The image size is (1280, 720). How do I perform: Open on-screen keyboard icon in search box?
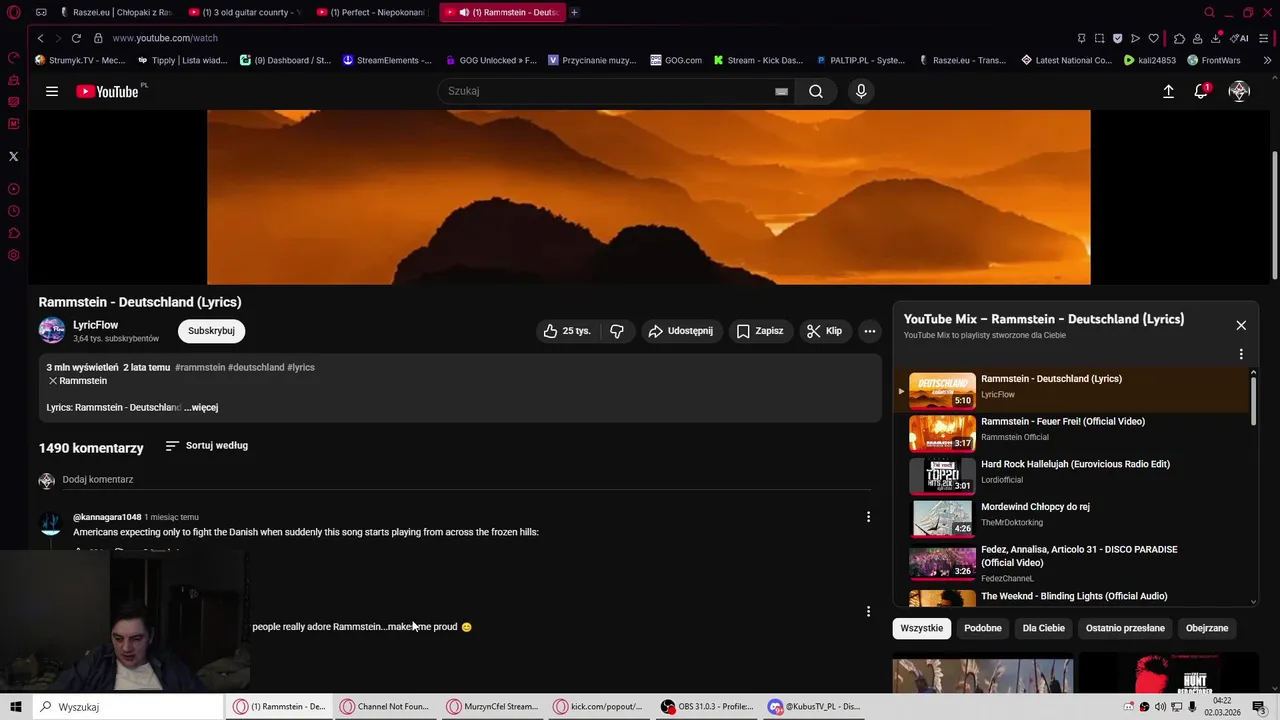coord(781,91)
